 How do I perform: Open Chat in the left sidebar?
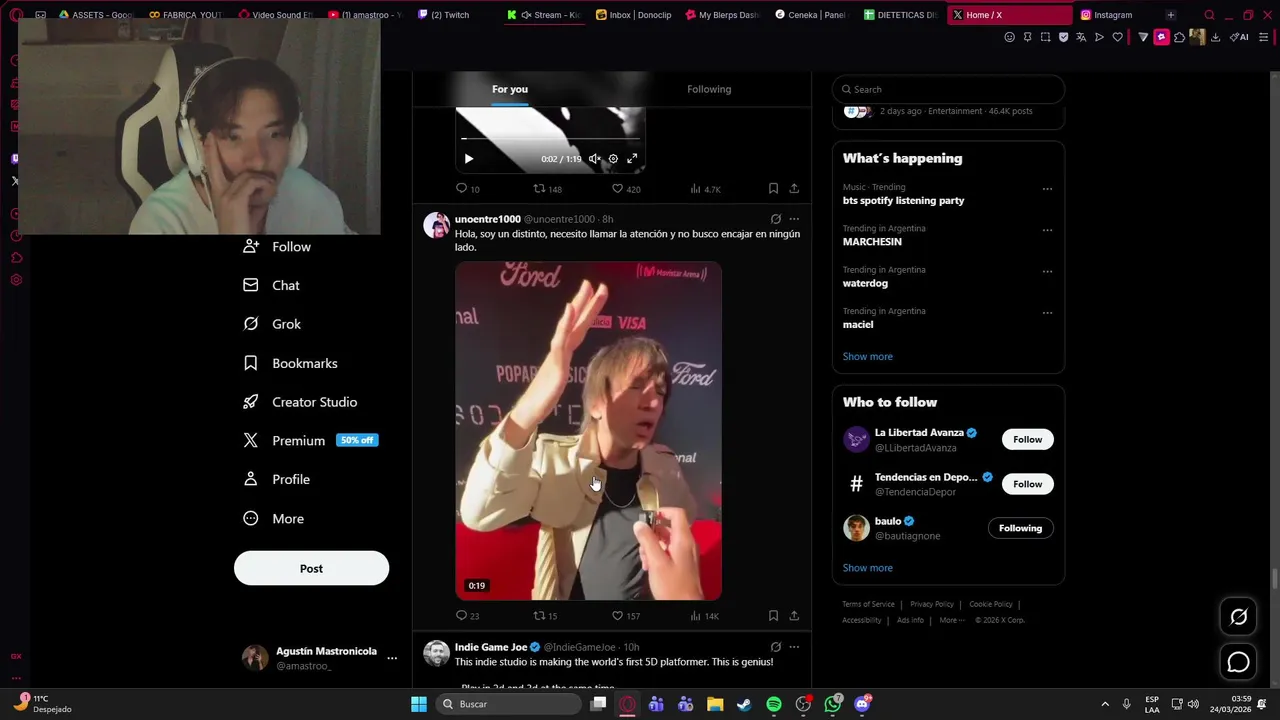pos(271,285)
